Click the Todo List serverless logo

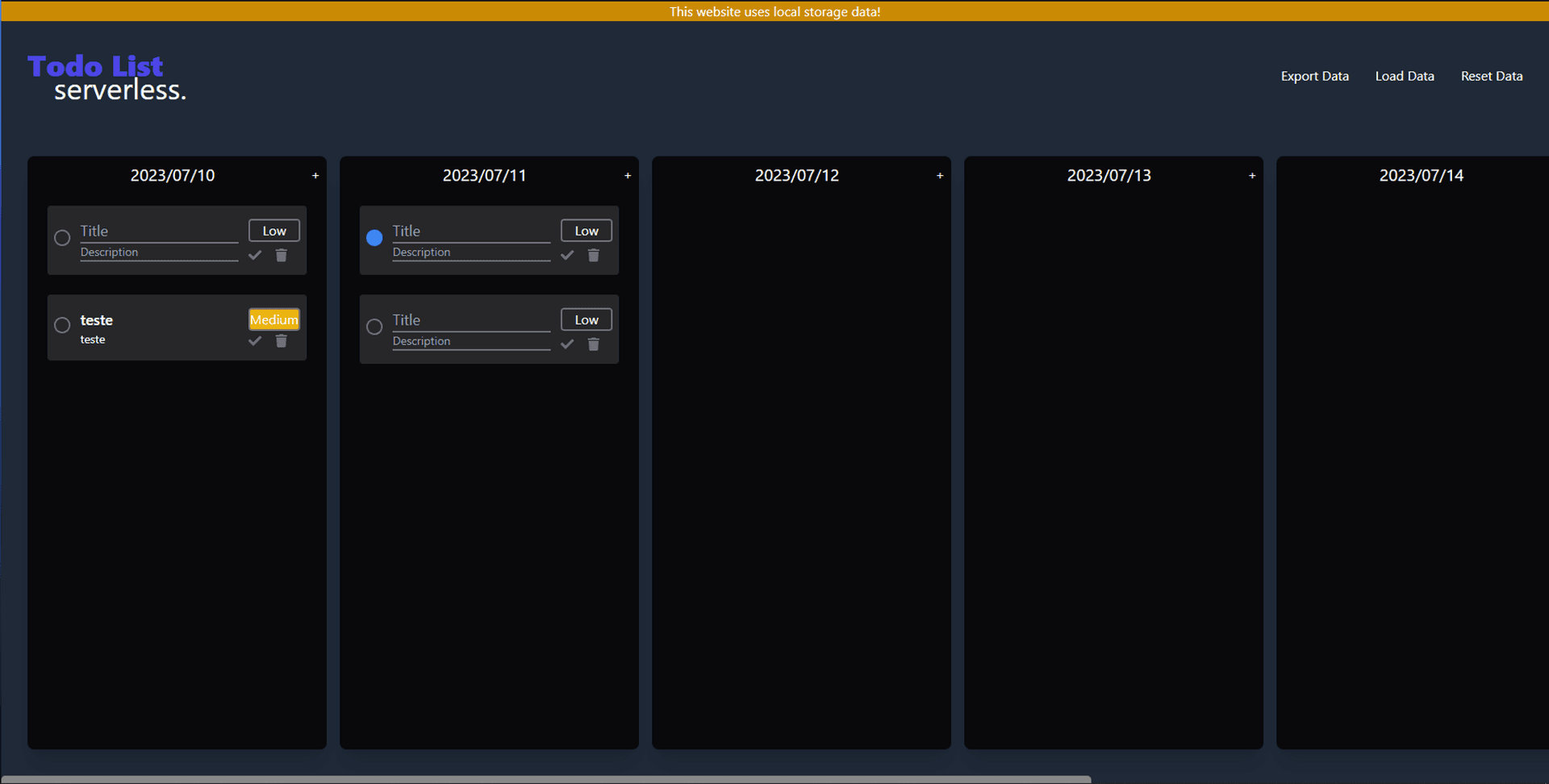point(106,77)
